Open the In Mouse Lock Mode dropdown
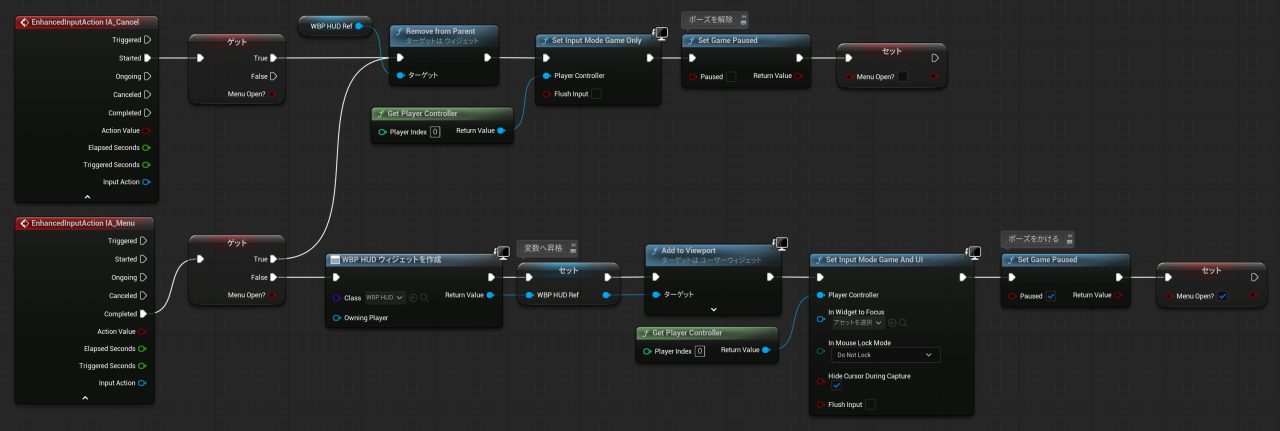Image resolution: width=1280 pixels, height=431 pixels. 884,355
